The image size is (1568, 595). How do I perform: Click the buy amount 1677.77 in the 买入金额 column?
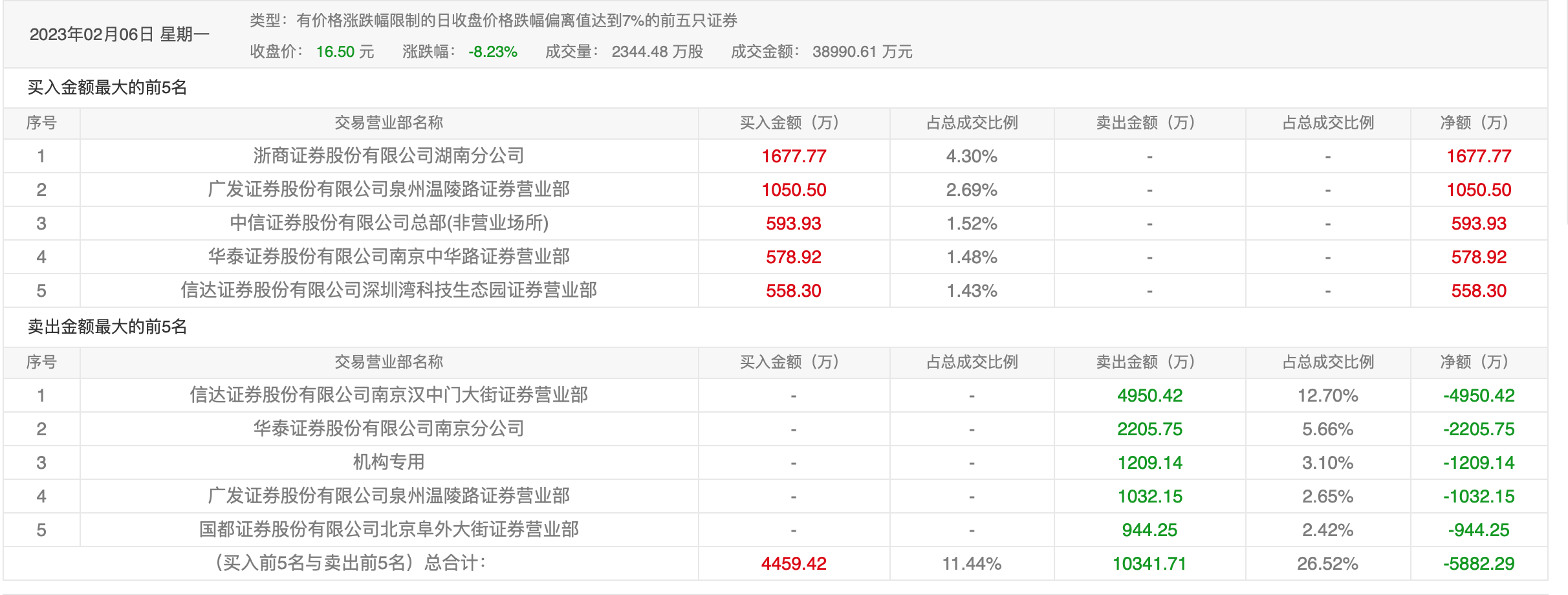tap(794, 156)
